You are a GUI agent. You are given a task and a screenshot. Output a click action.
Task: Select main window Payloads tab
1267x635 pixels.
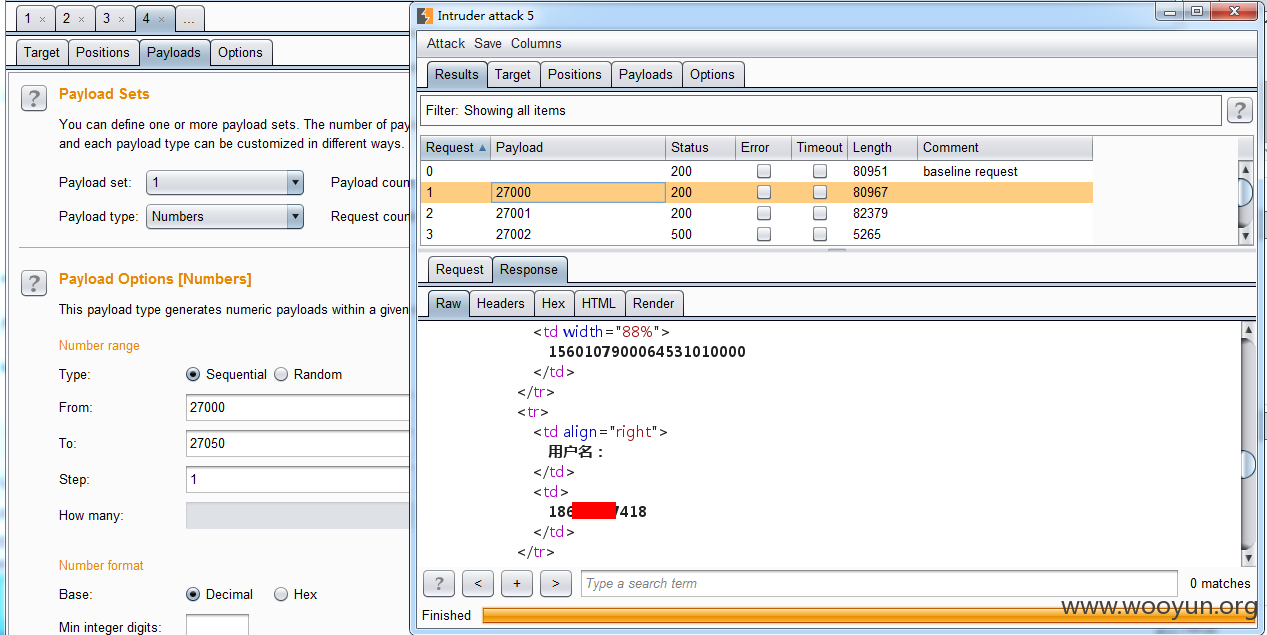coord(174,52)
